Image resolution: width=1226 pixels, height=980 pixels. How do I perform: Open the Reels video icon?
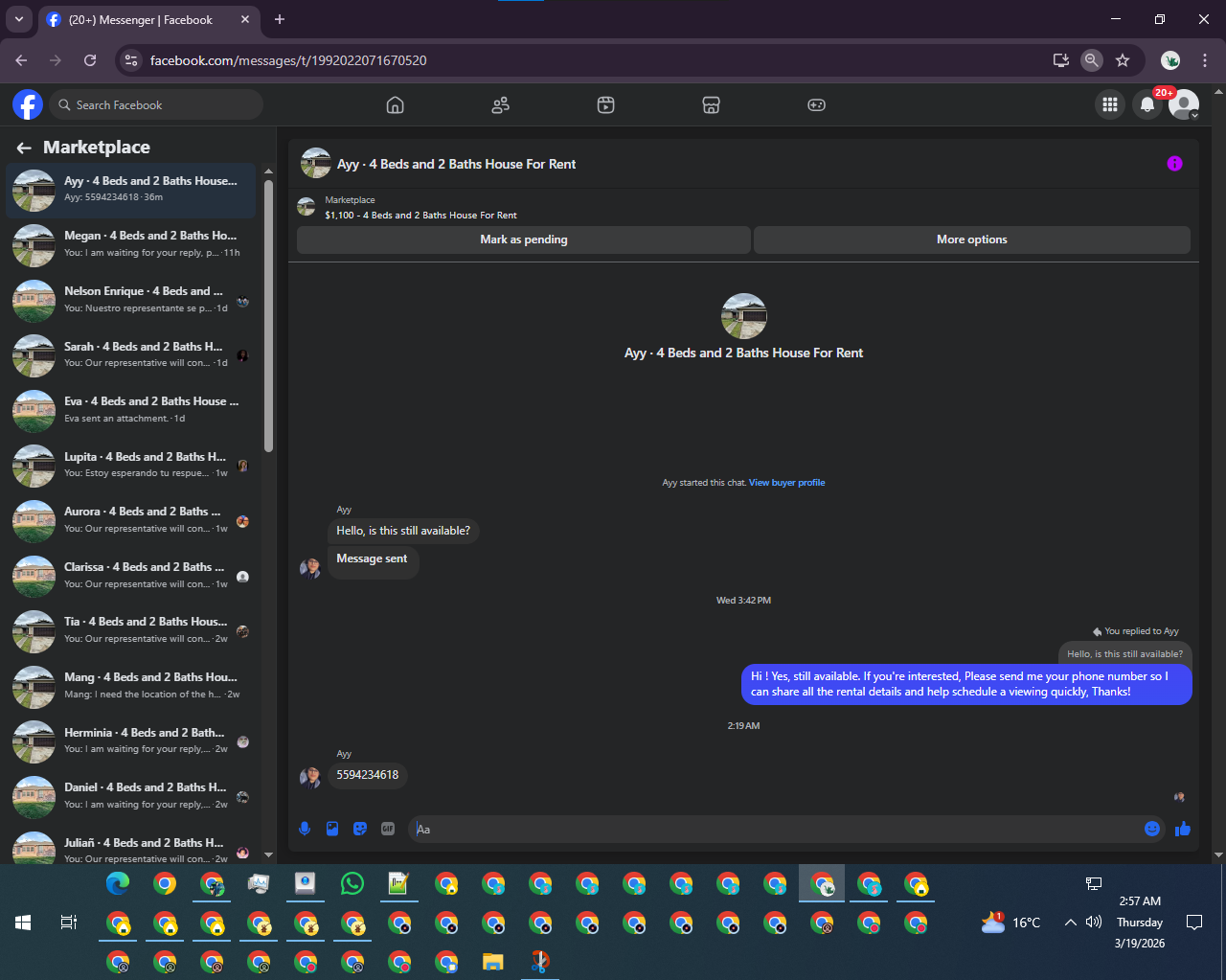605,105
